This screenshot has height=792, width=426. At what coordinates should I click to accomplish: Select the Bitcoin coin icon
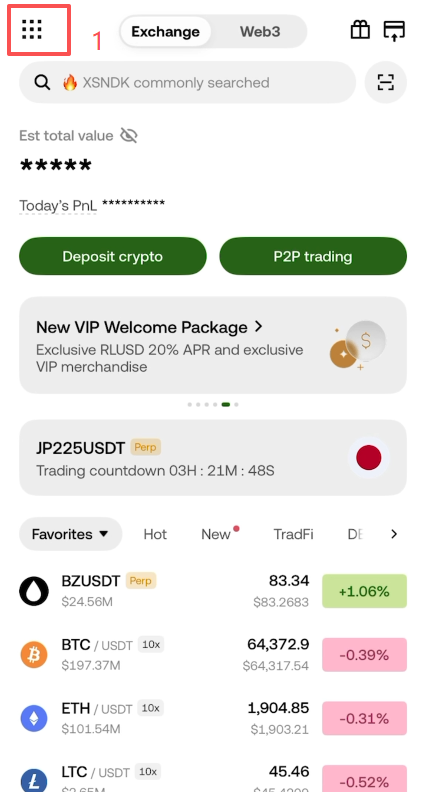coord(34,655)
